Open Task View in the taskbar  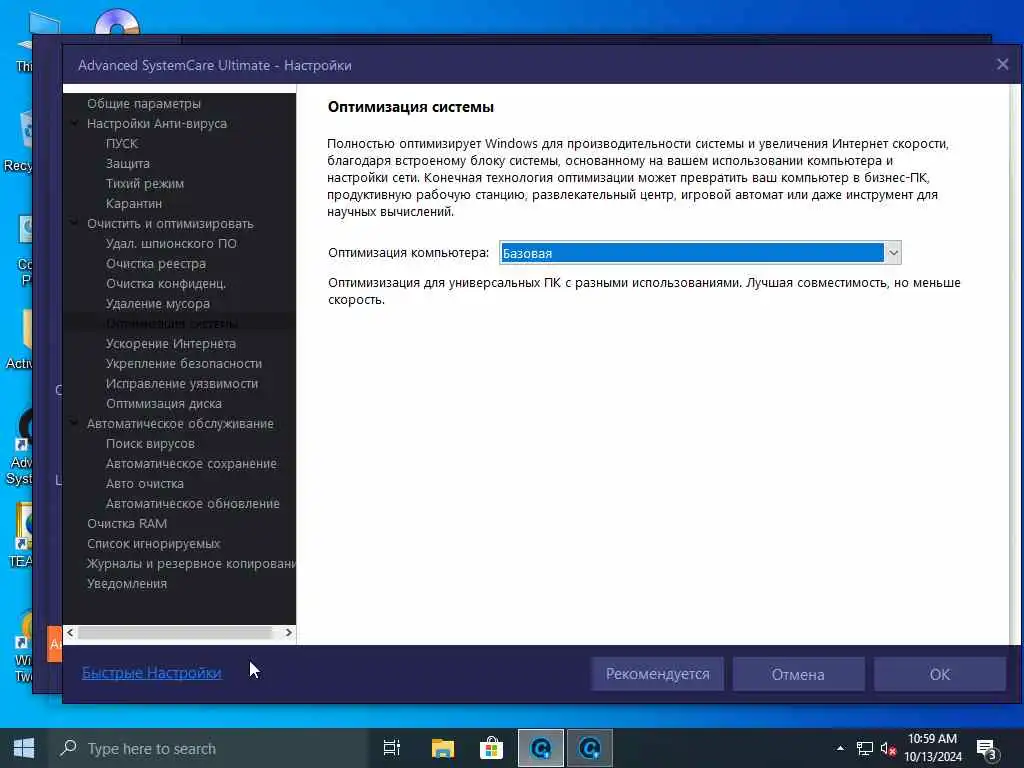[392, 748]
